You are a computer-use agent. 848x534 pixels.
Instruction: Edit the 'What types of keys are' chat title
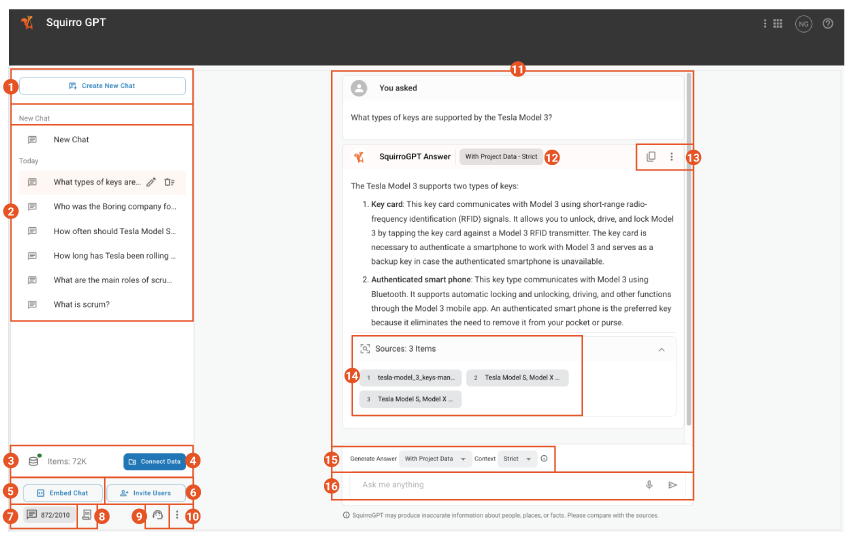(151, 182)
